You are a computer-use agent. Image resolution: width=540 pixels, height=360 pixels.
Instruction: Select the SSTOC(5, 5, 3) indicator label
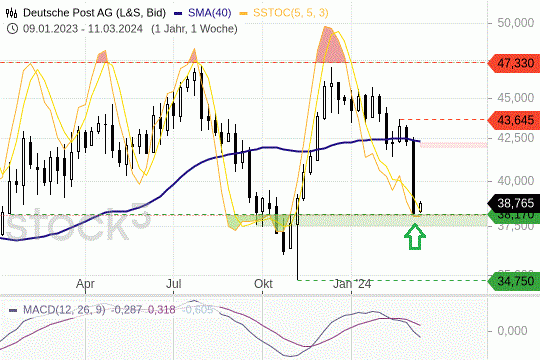click(291, 13)
